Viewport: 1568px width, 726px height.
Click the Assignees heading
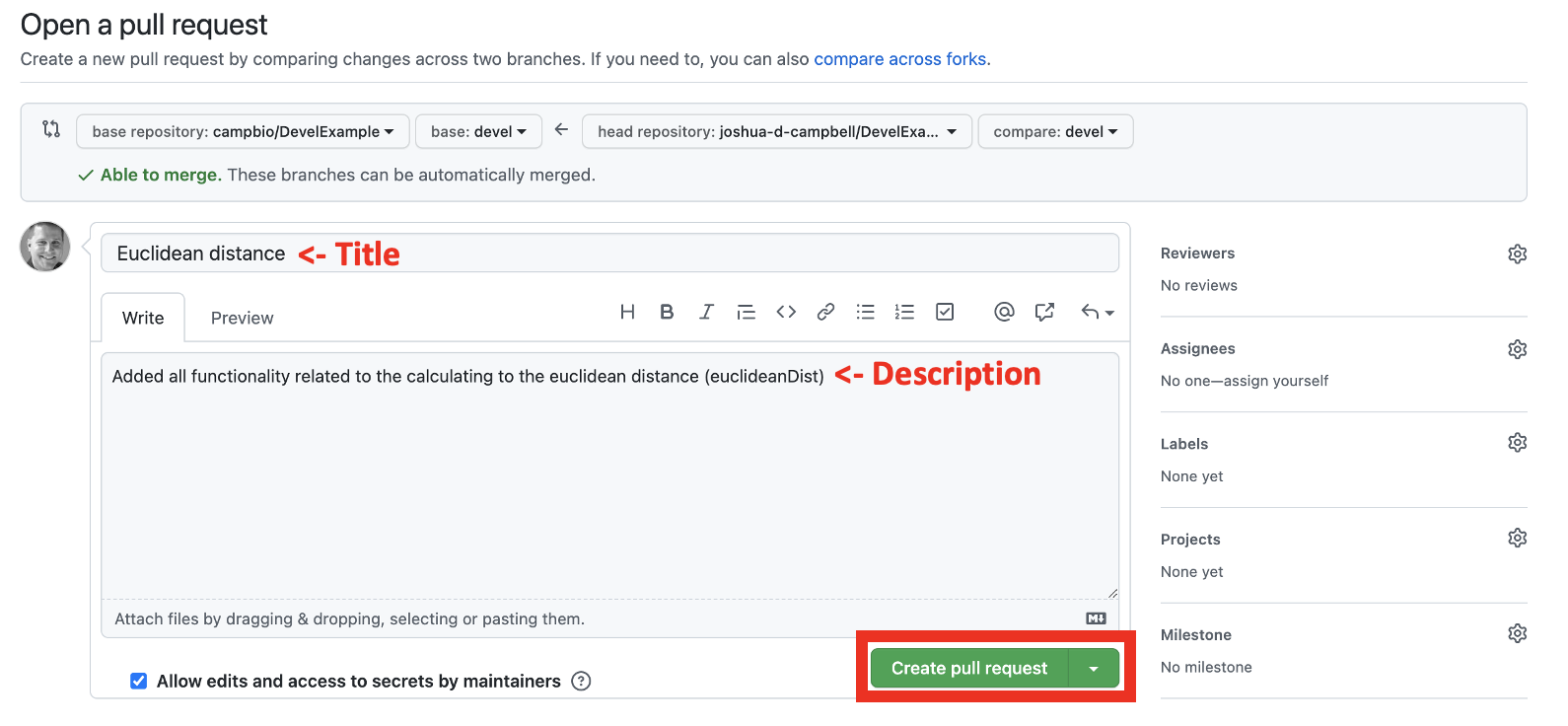(x=1197, y=348)
